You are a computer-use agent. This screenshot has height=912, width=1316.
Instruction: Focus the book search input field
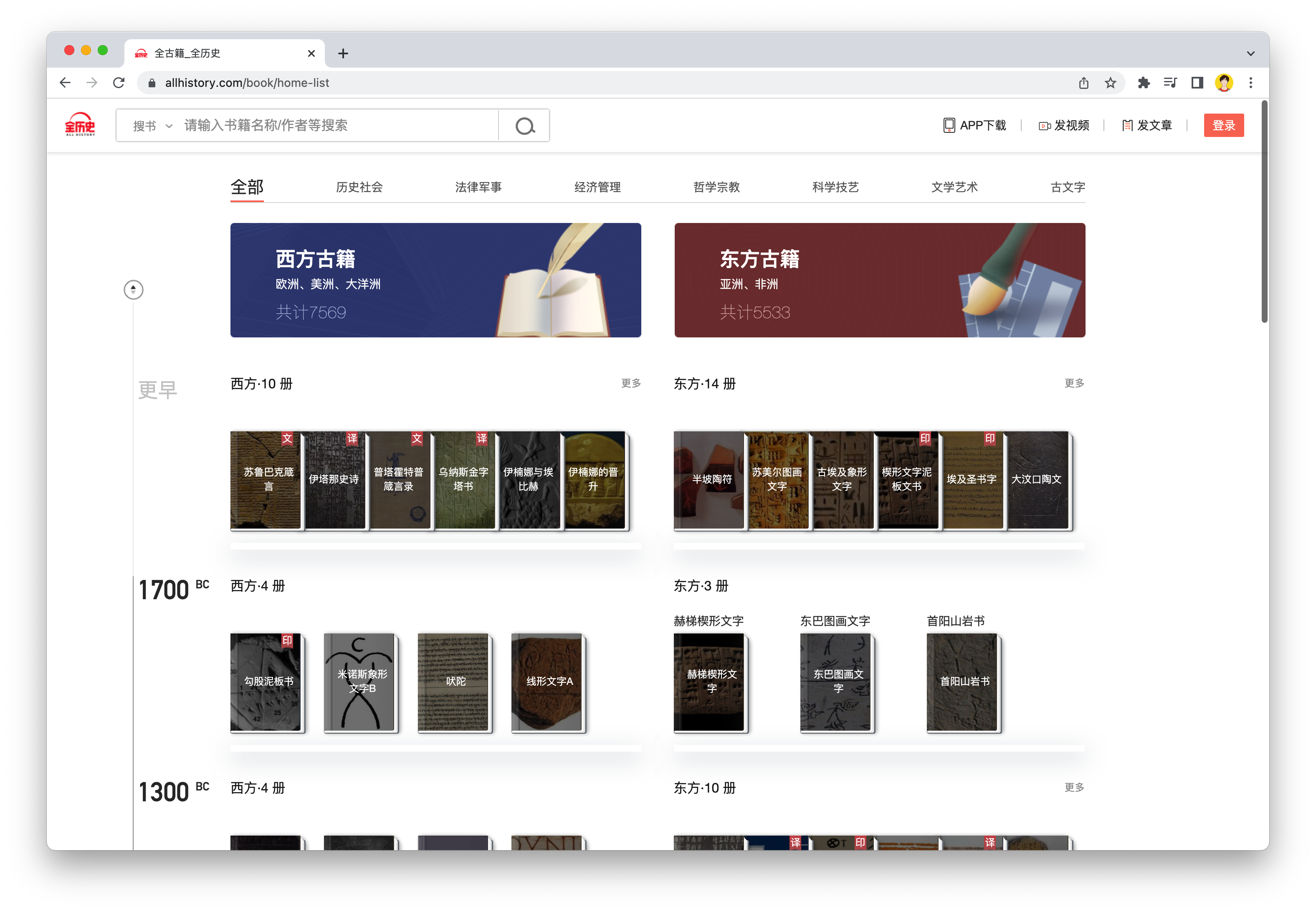[340, 125]
